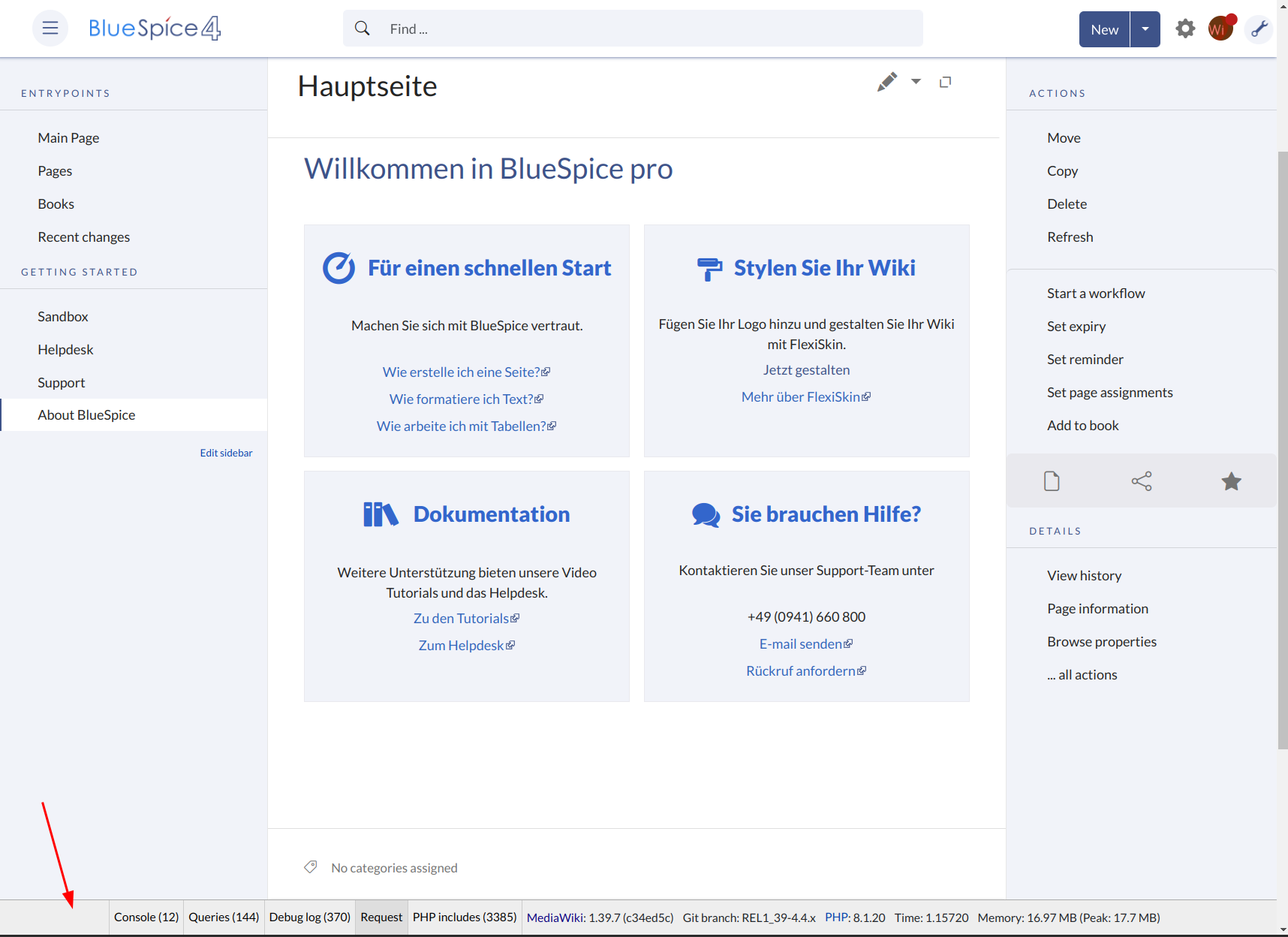This screenshot has width=1288, height=937.
Task: Open Books entry in sidebar
Action: [56, 204]
